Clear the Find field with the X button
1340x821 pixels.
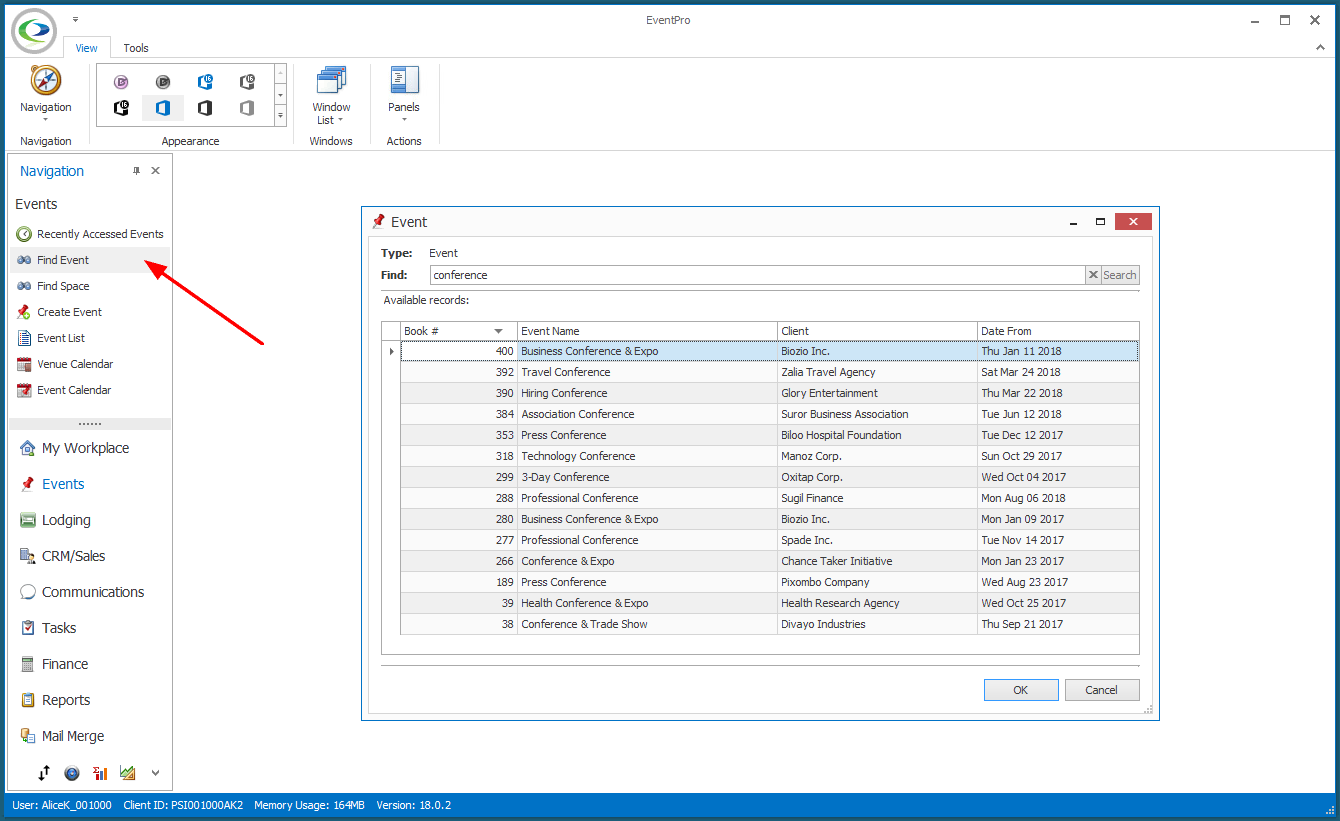1093,275
